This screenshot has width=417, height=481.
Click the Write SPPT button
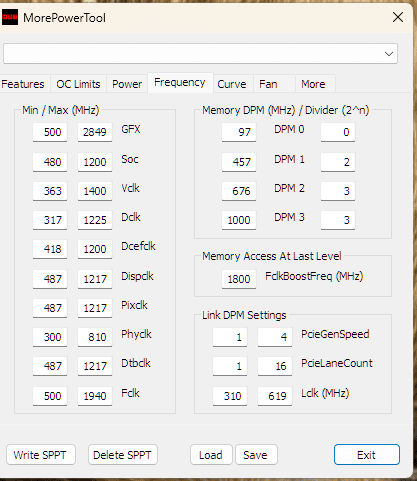41,455
